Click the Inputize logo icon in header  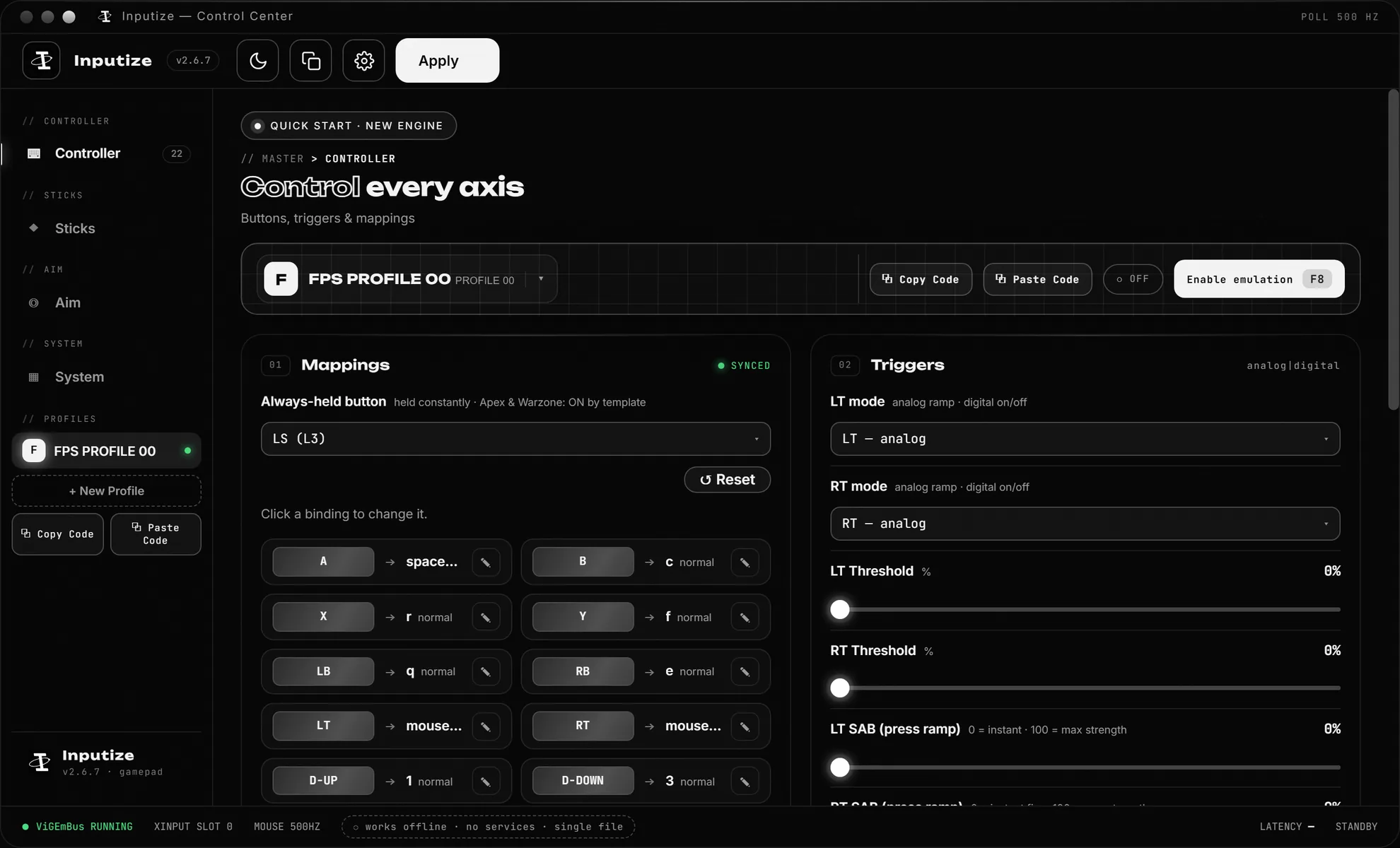41,61
